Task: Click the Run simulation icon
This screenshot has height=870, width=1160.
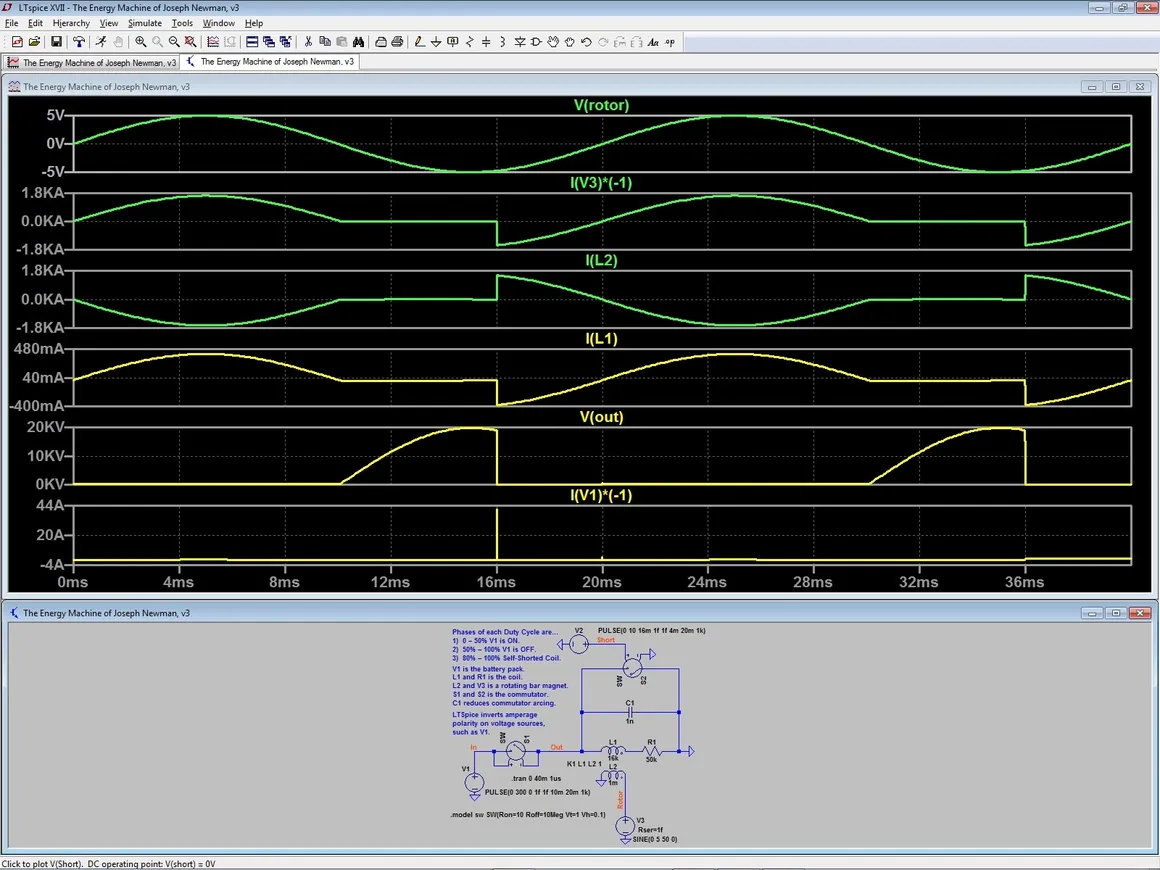Action: coord(101,42)
